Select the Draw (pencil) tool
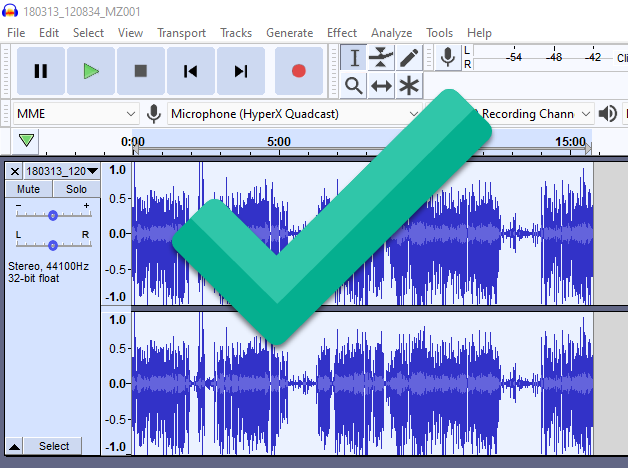The height and width of the screenshot is (468, 628). [x=409, y=58]
